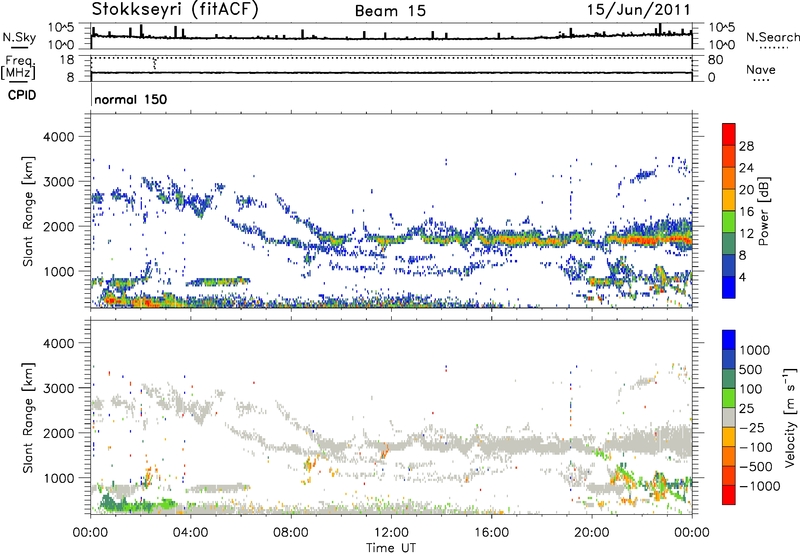
Task: Click the N.Search legend label
Action: pyautogui.click(x=772, y=37)
